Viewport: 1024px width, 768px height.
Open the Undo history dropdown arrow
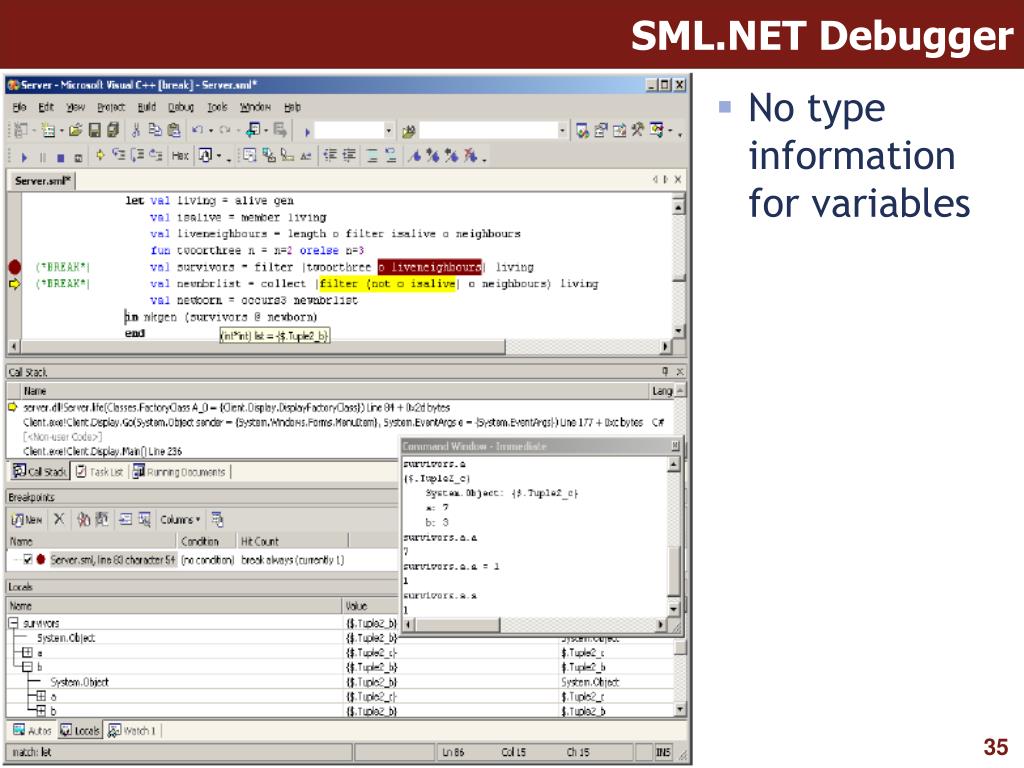[x=210, y=131]
